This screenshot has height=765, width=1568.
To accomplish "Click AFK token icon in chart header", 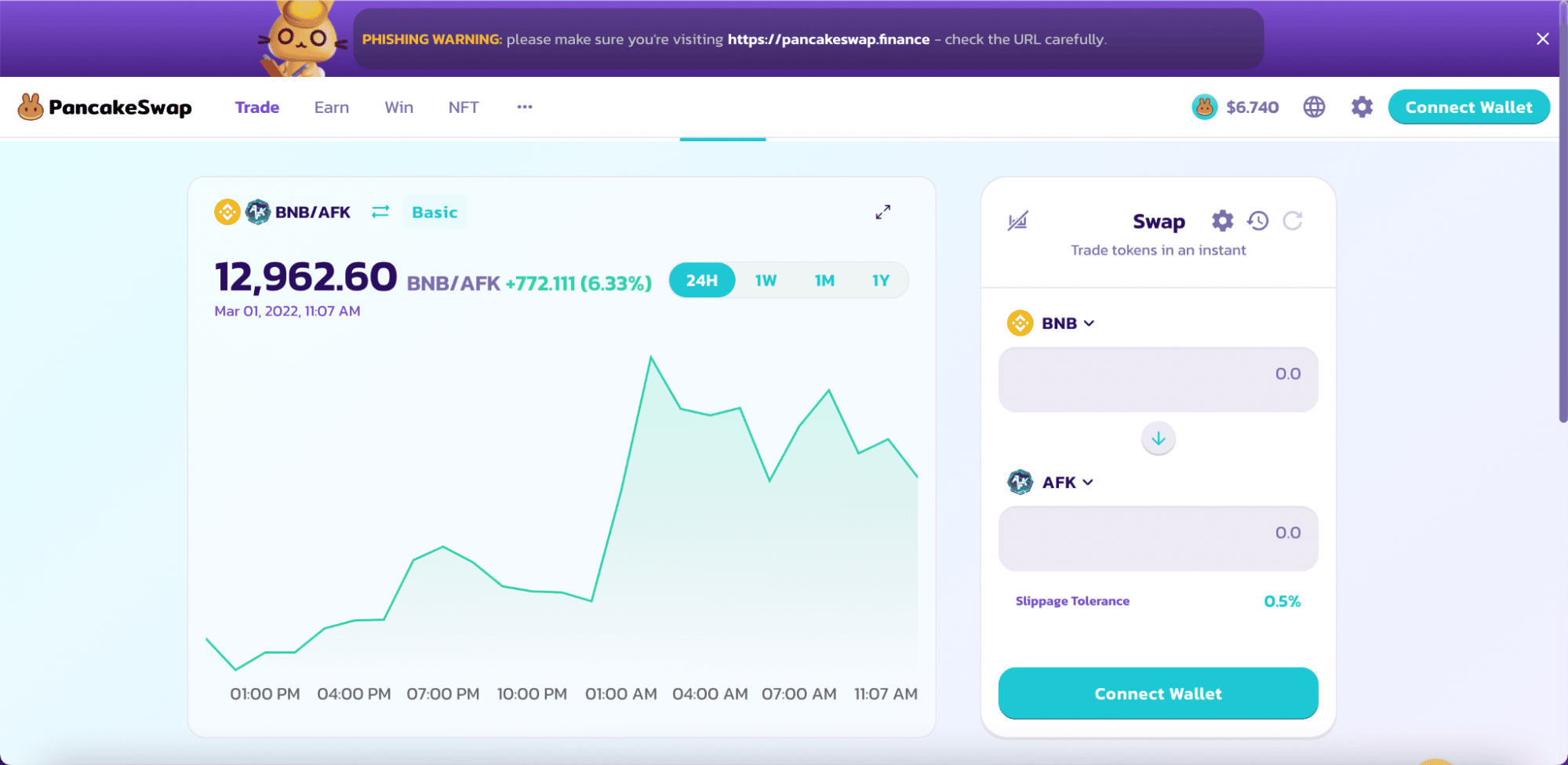I will (257, 212).
